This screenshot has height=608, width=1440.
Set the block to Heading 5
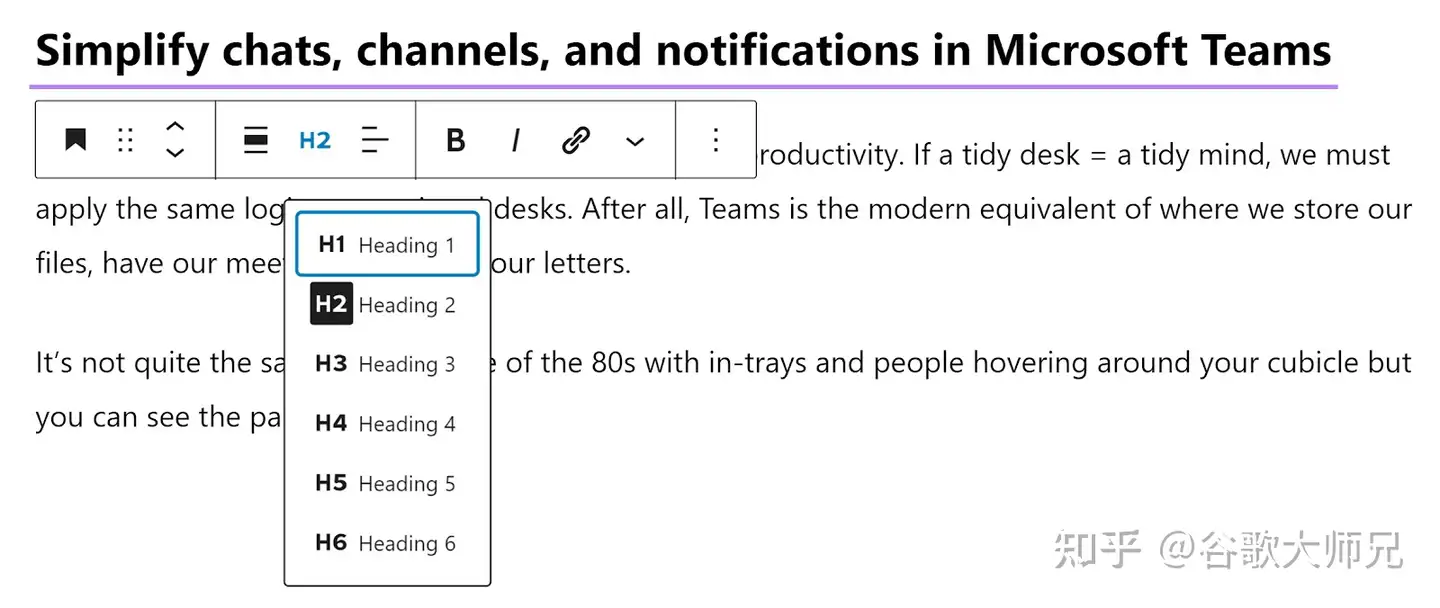[387, 484]
